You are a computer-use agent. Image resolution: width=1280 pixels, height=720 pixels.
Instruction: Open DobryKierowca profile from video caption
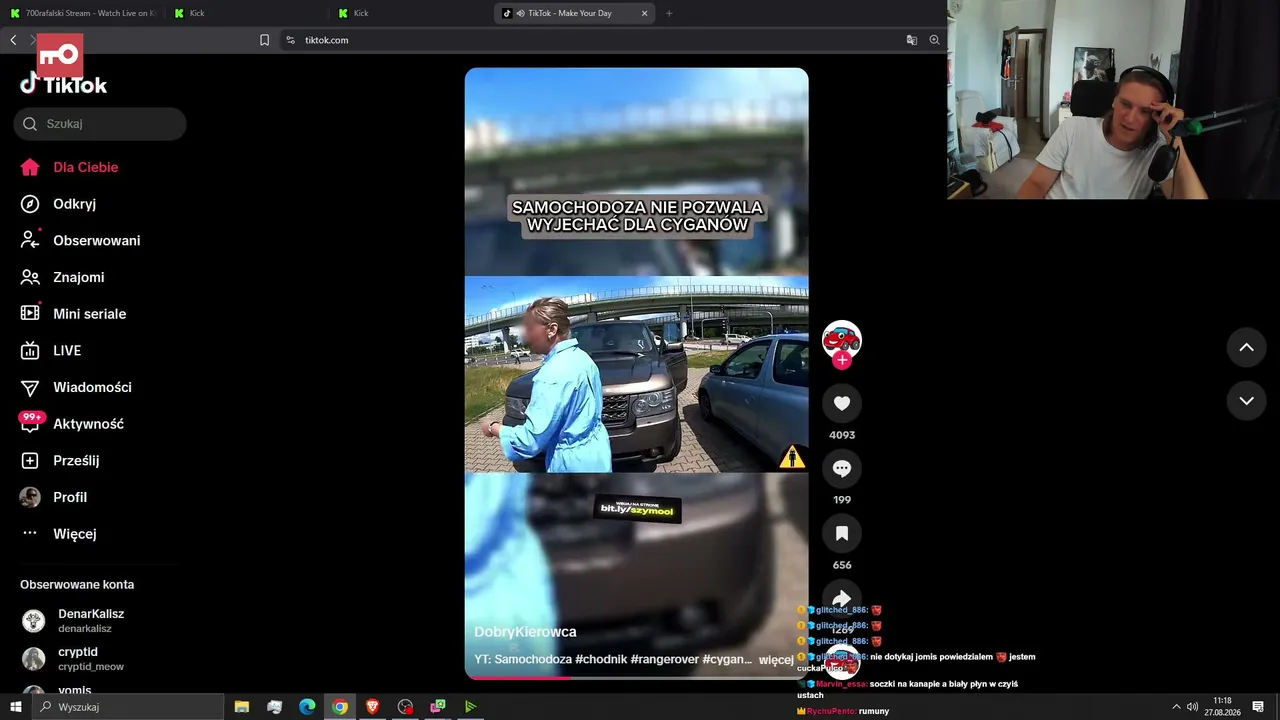(525, 632)
